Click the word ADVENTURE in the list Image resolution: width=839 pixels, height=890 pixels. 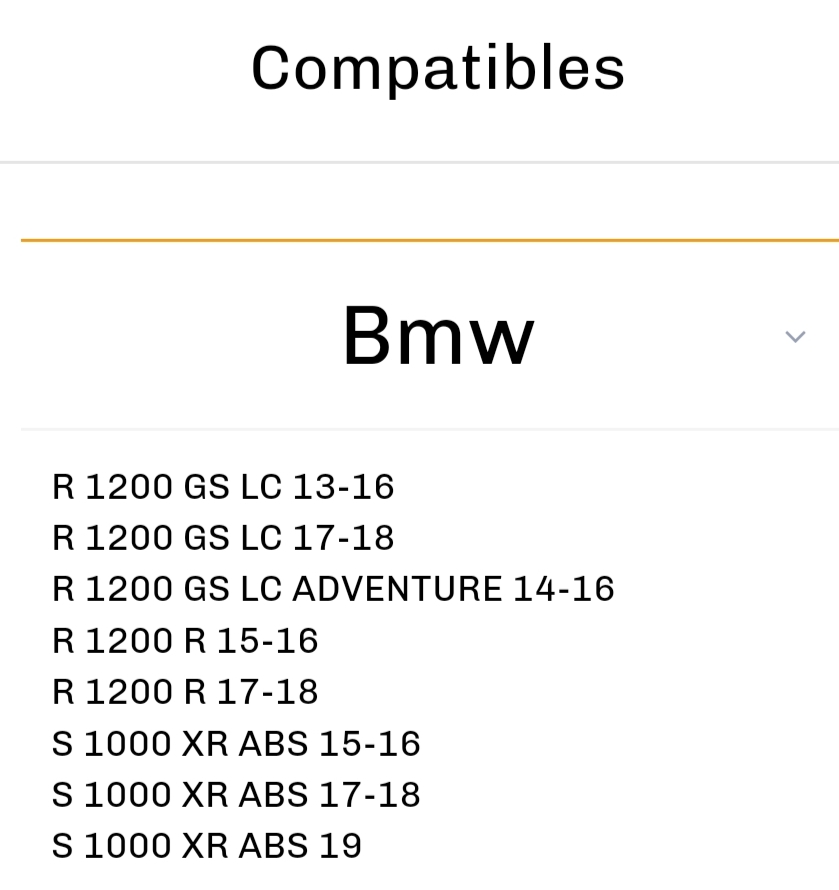[x=397, y=589]
